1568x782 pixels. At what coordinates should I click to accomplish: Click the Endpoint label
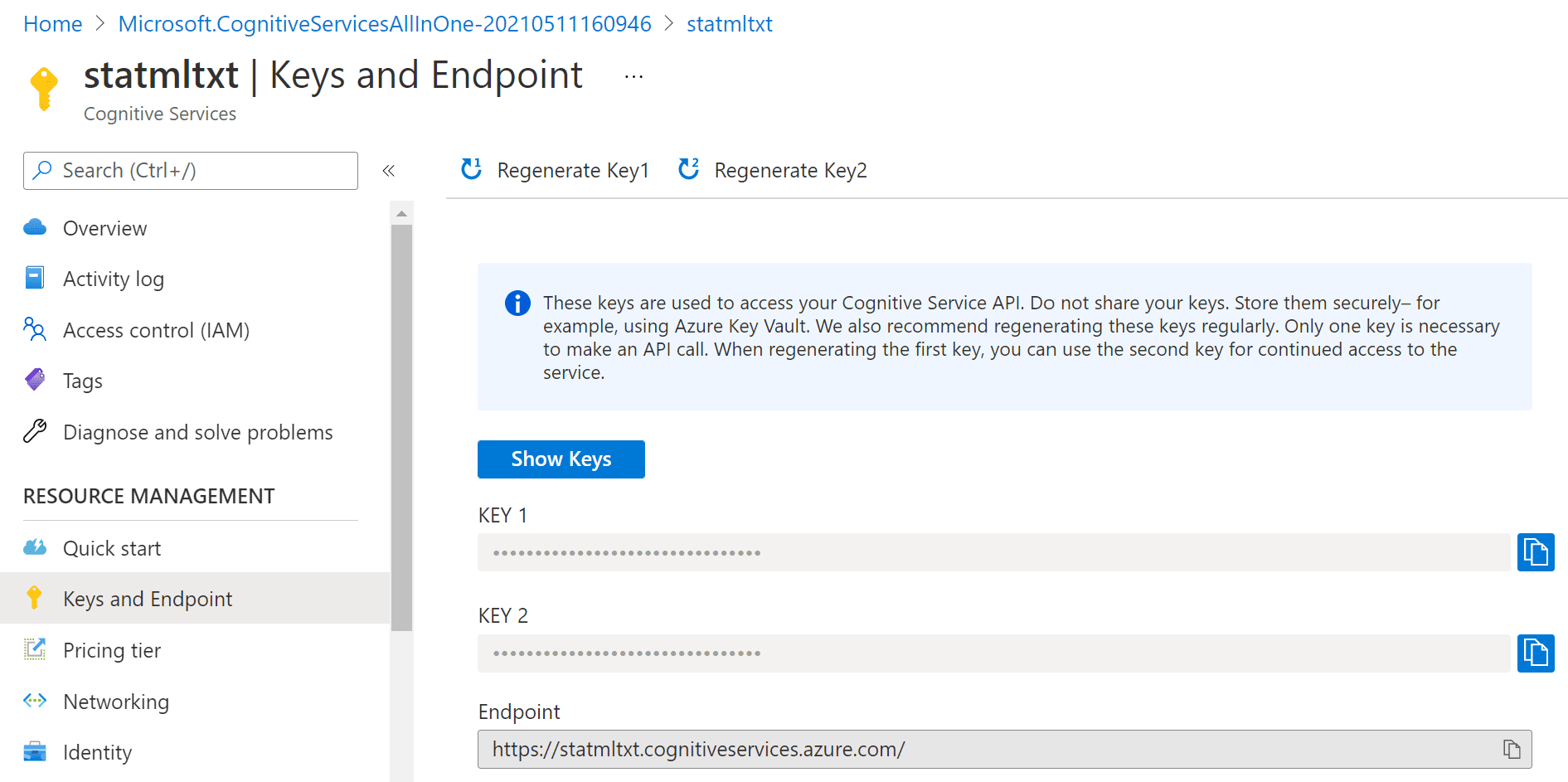[519, 712]
